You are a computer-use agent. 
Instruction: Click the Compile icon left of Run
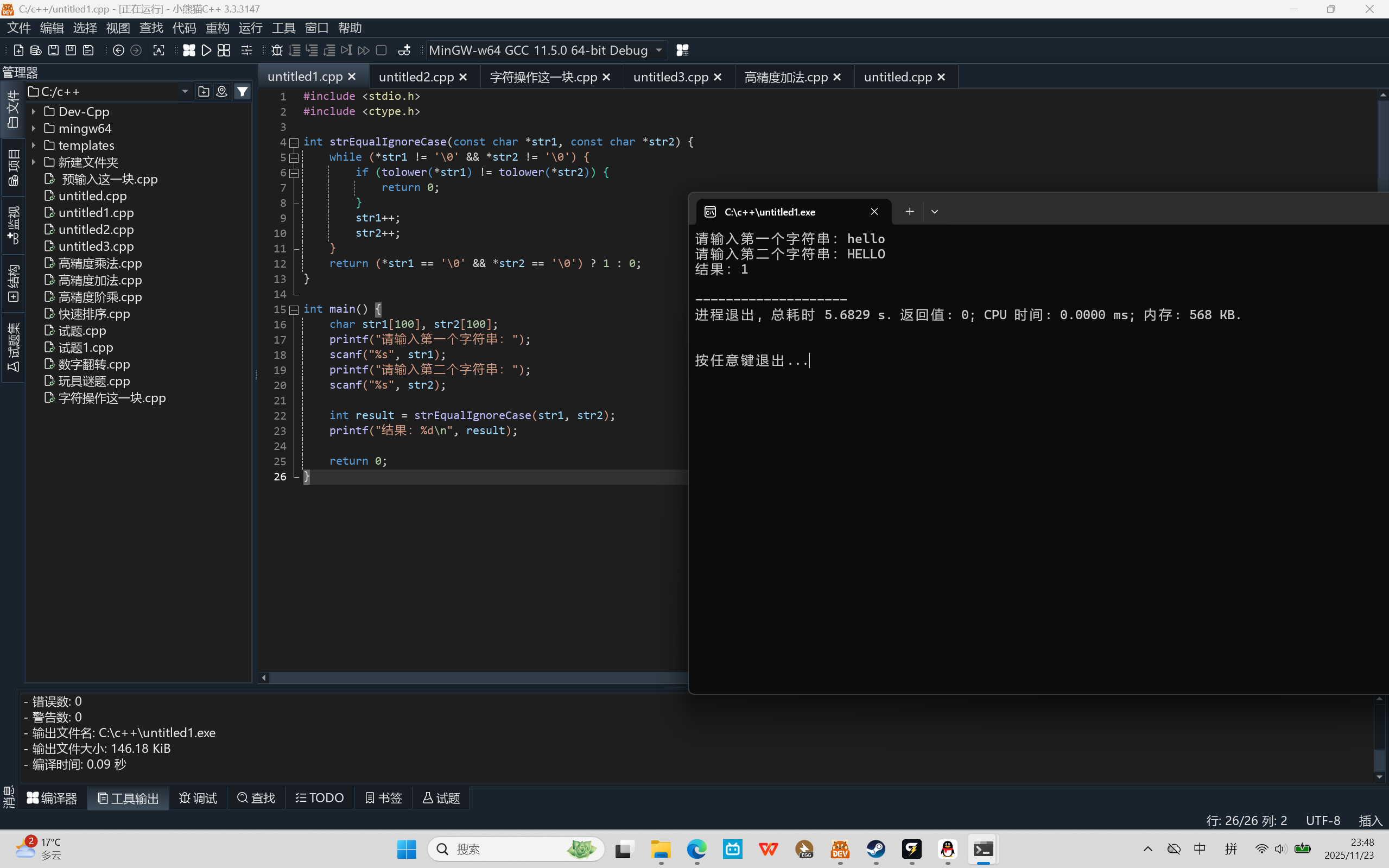pyautogui.click(x=189, y=50)
